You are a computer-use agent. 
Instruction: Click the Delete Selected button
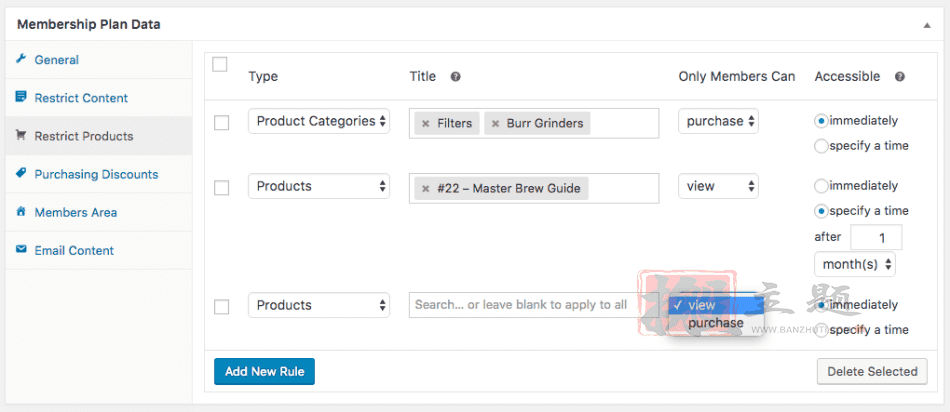point(872,371)
